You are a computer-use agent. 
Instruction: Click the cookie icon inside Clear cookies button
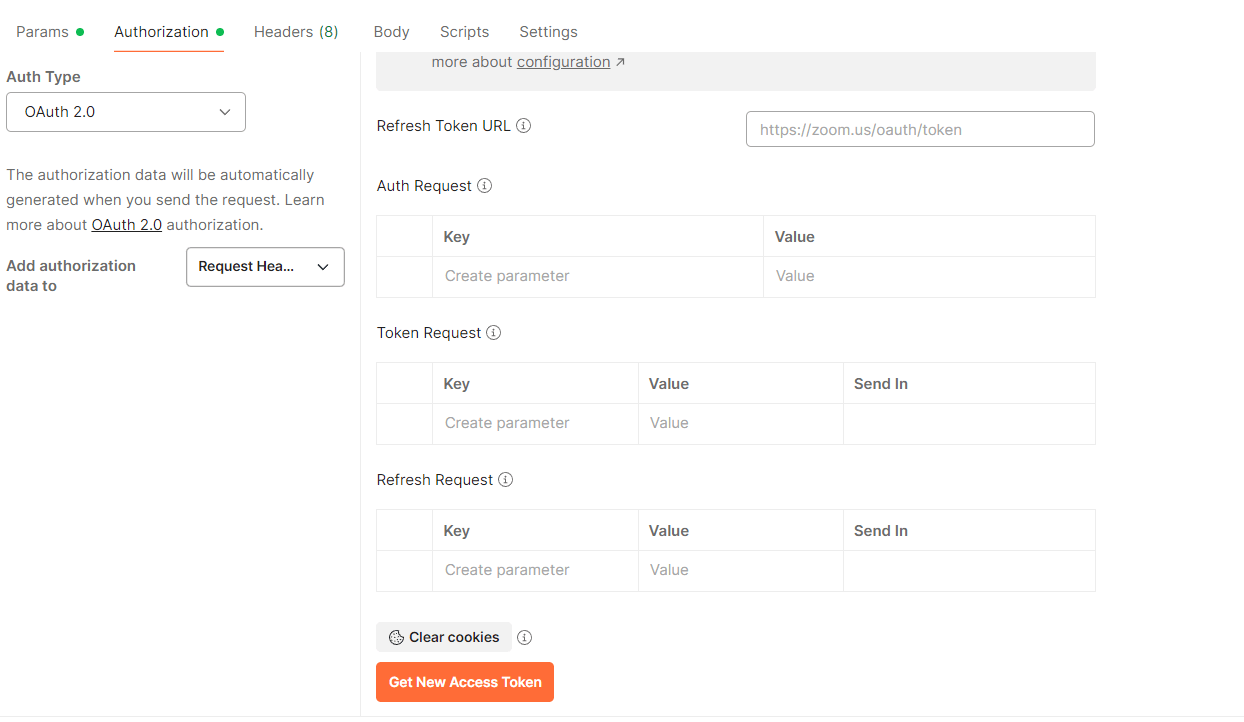394,637
